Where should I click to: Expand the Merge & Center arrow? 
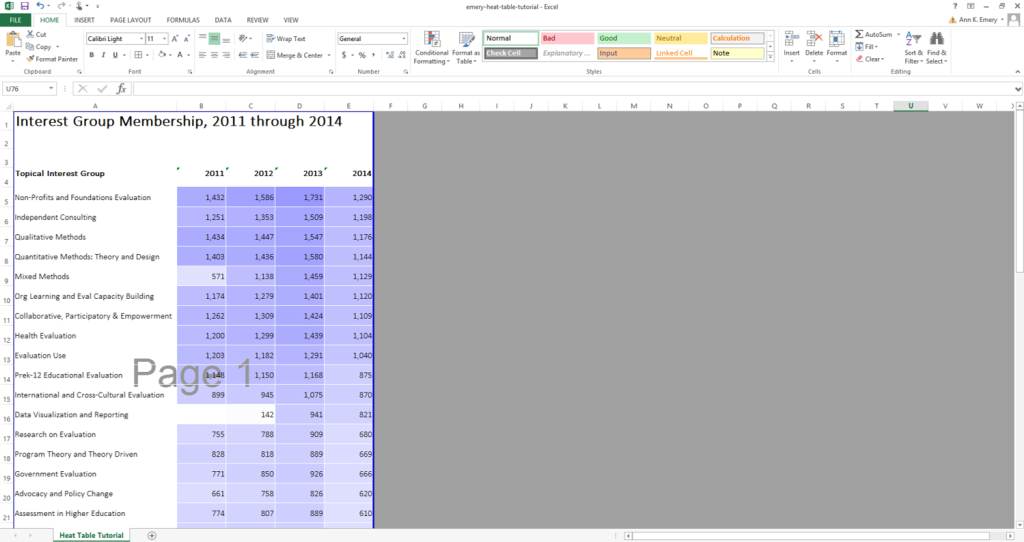[328, 56]
